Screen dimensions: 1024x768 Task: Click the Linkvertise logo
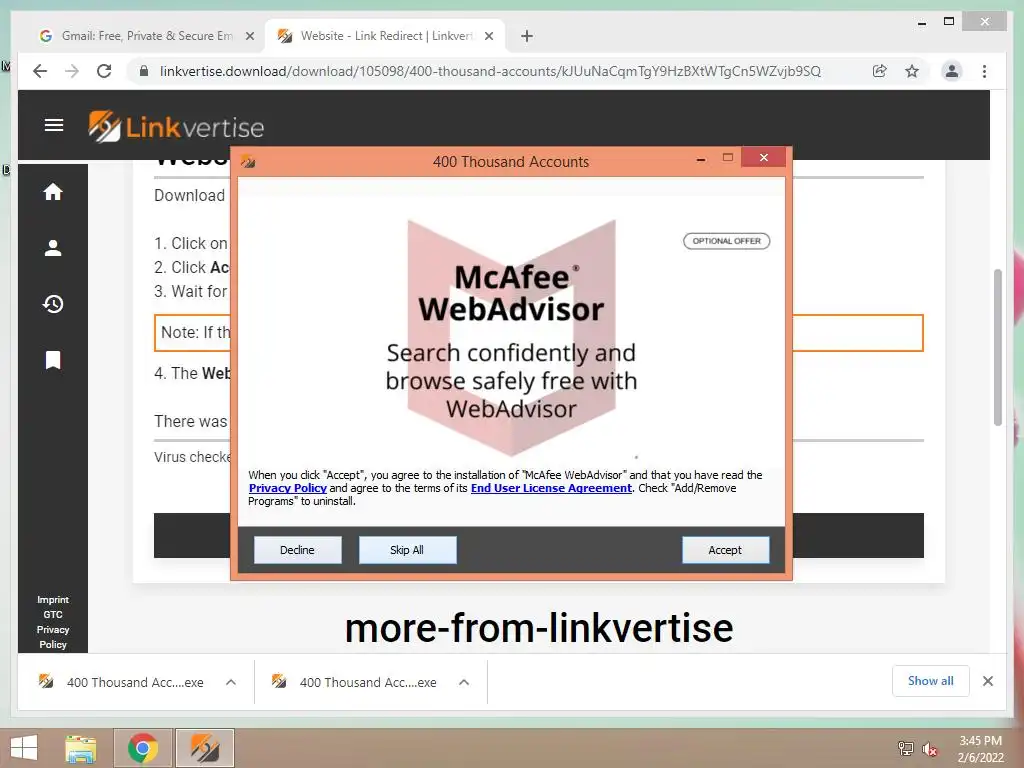click(x=176, y=127)
